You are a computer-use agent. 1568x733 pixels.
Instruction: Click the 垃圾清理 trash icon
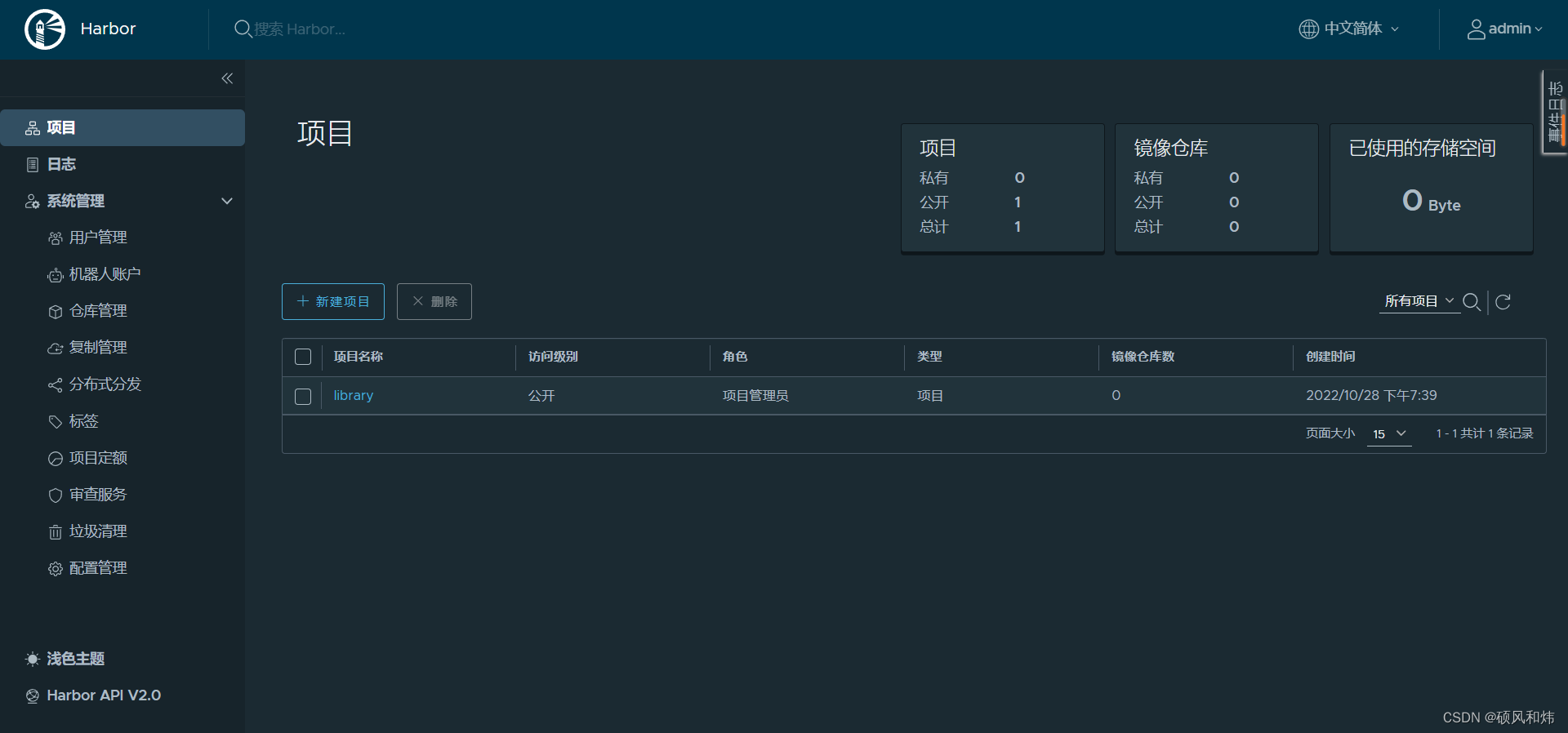[x=55, y=532]
